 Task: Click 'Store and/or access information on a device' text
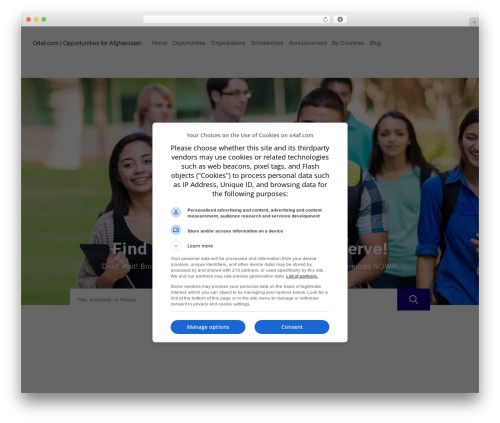(235, 231)
